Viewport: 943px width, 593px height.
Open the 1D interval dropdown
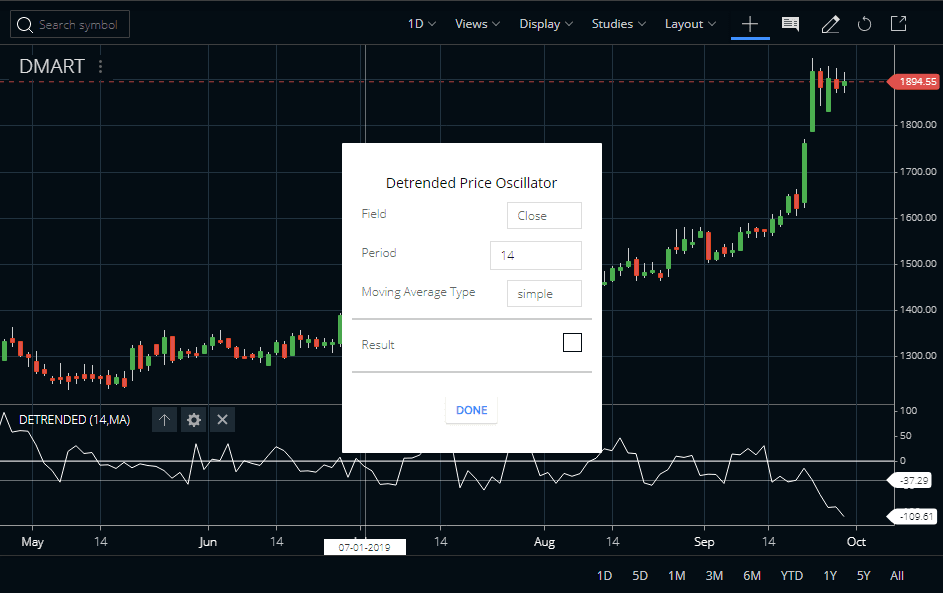tap(422, 24)
